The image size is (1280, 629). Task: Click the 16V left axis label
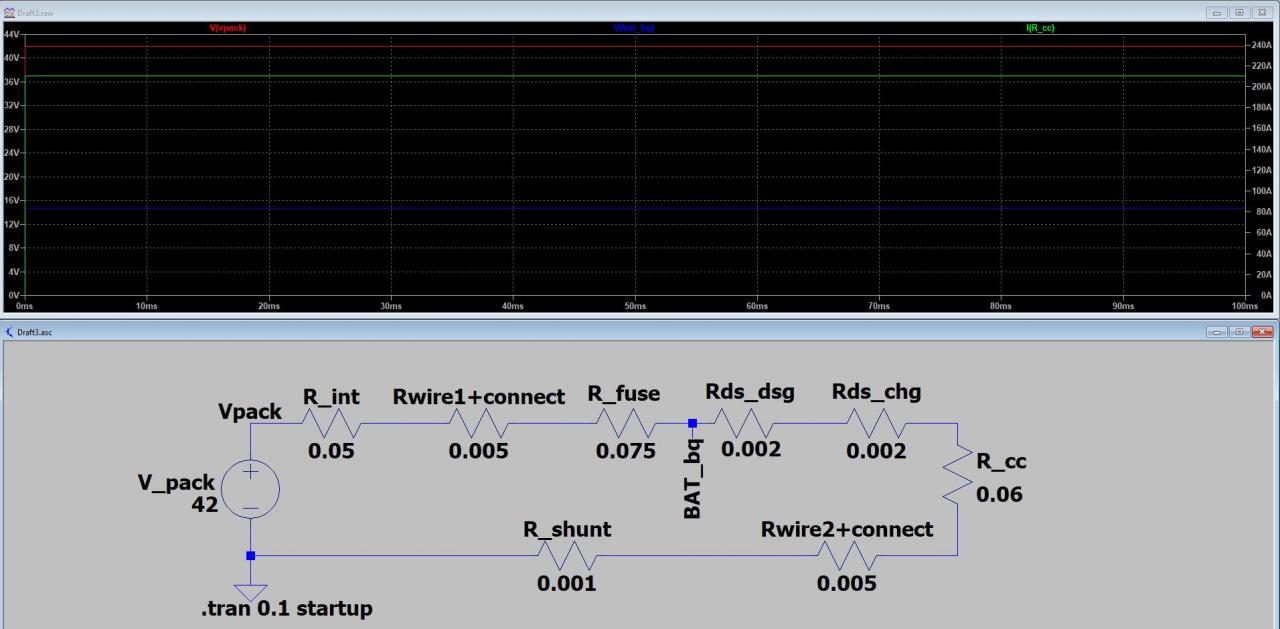(x=12, y=200)
